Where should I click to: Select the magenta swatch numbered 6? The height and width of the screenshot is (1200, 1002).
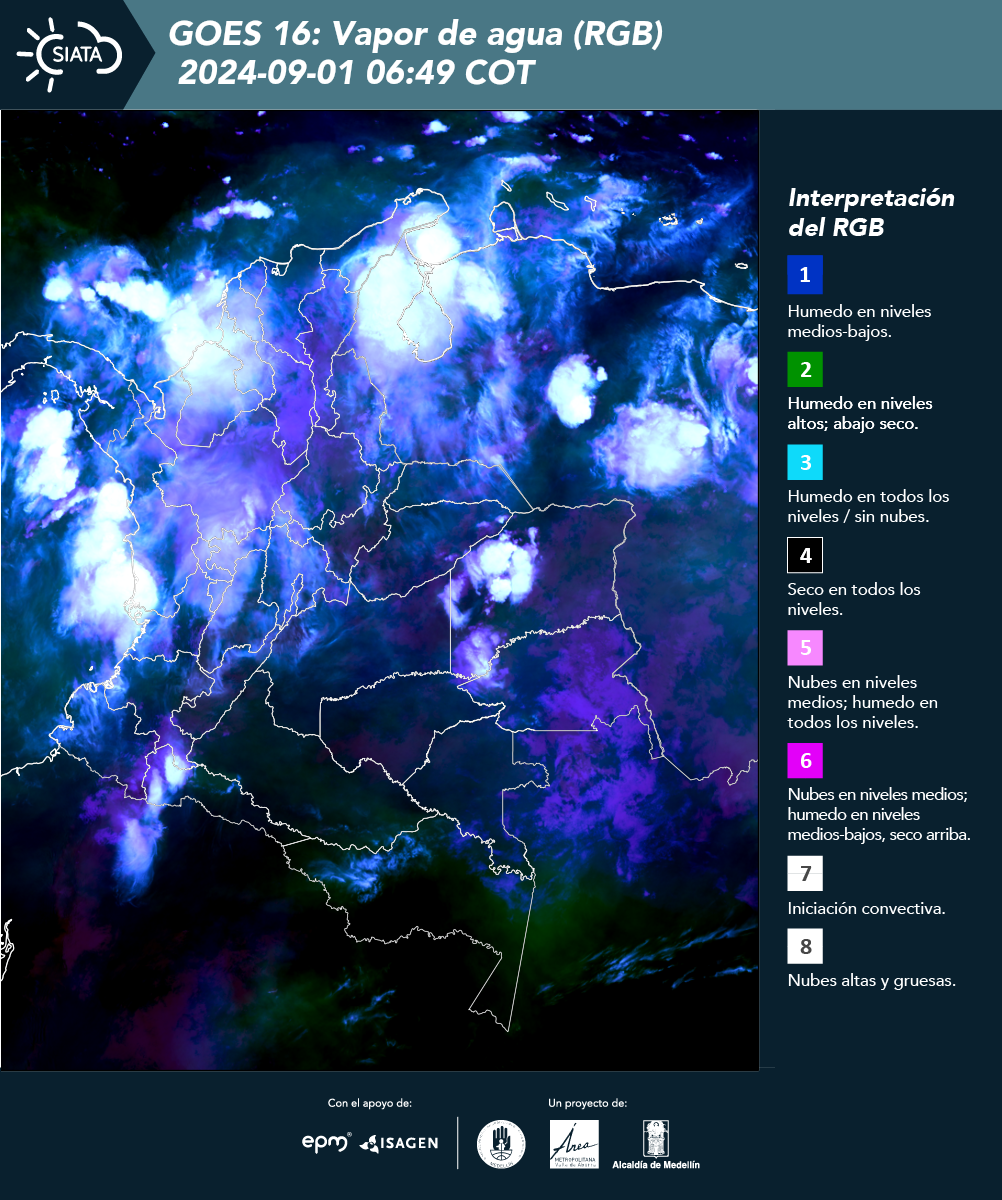tap(805, 761)
